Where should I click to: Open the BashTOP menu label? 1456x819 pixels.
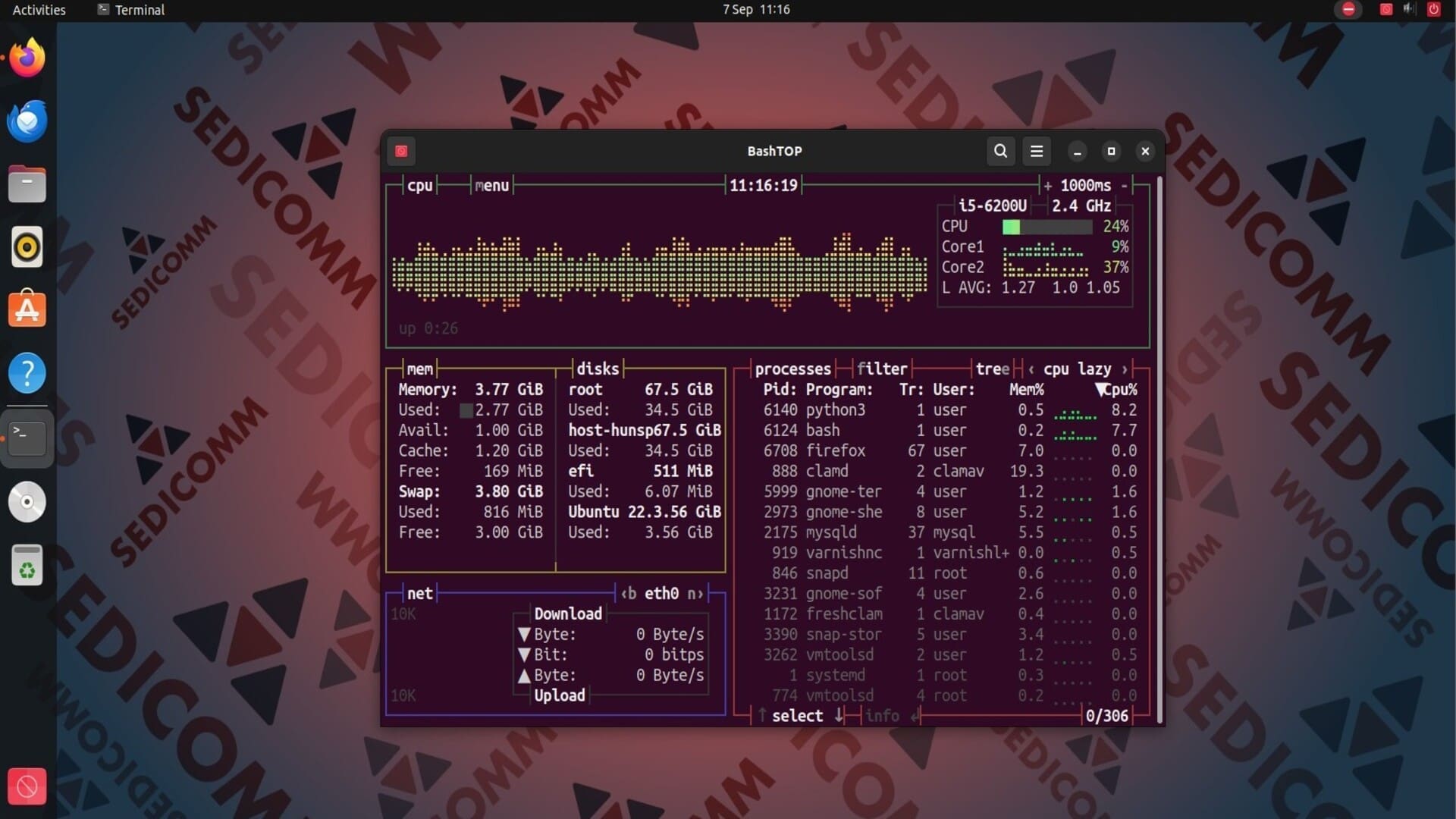pyautogui.click(x=491, y=186)
